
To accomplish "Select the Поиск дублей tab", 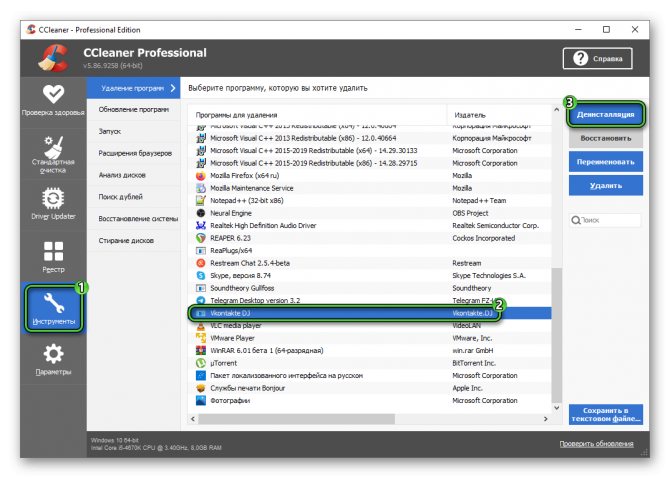I will [133, 197].
